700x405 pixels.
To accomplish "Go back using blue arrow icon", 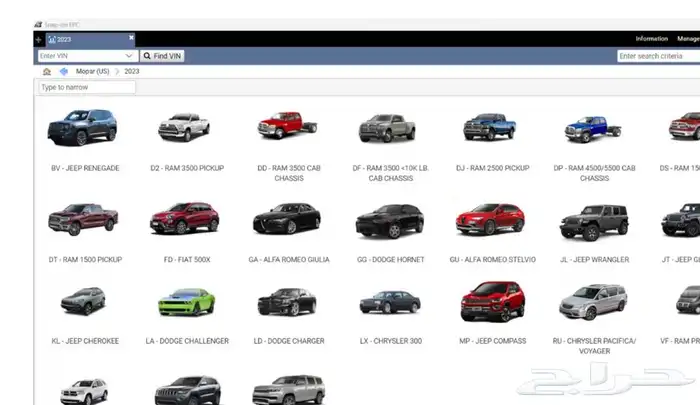I will tap(64, 71).
